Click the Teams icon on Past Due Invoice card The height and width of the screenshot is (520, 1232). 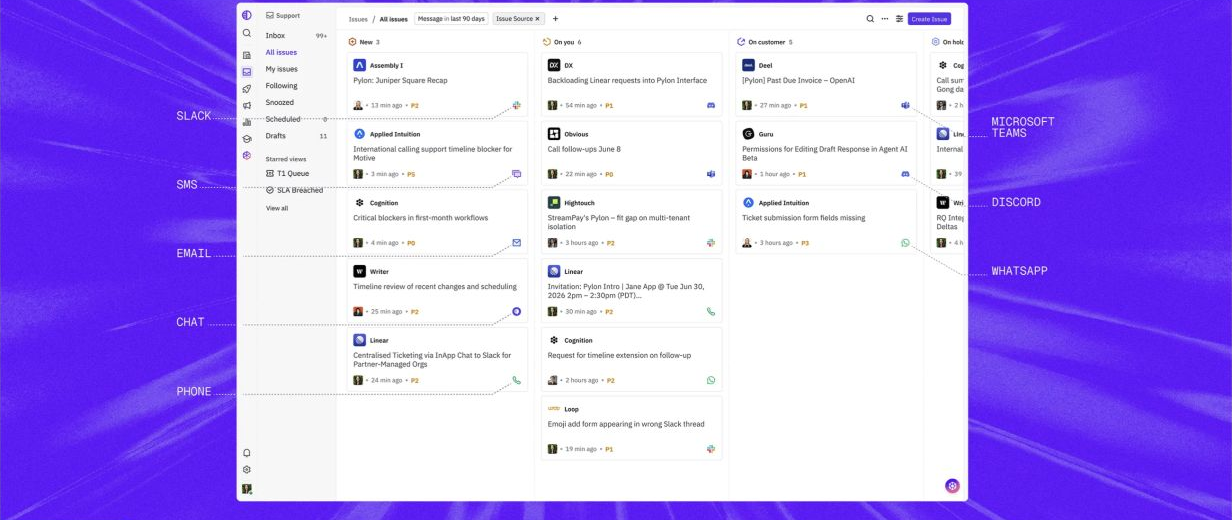(905, 105)
